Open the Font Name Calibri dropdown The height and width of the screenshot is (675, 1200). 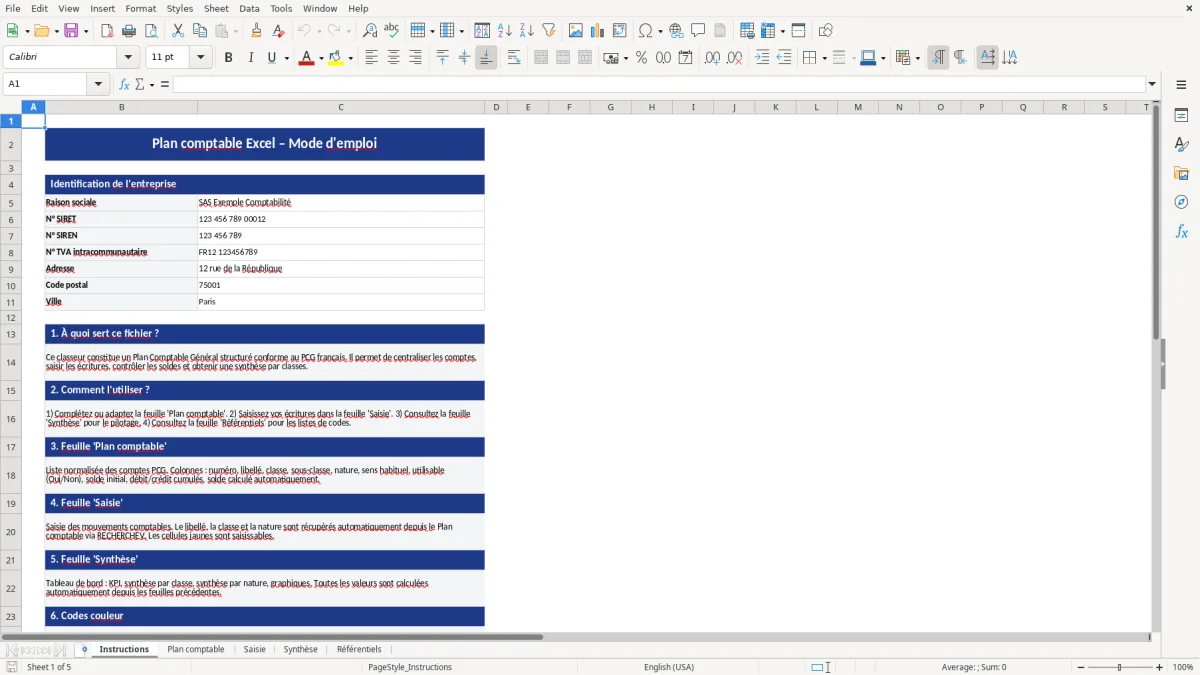click(x=128, y=58)
